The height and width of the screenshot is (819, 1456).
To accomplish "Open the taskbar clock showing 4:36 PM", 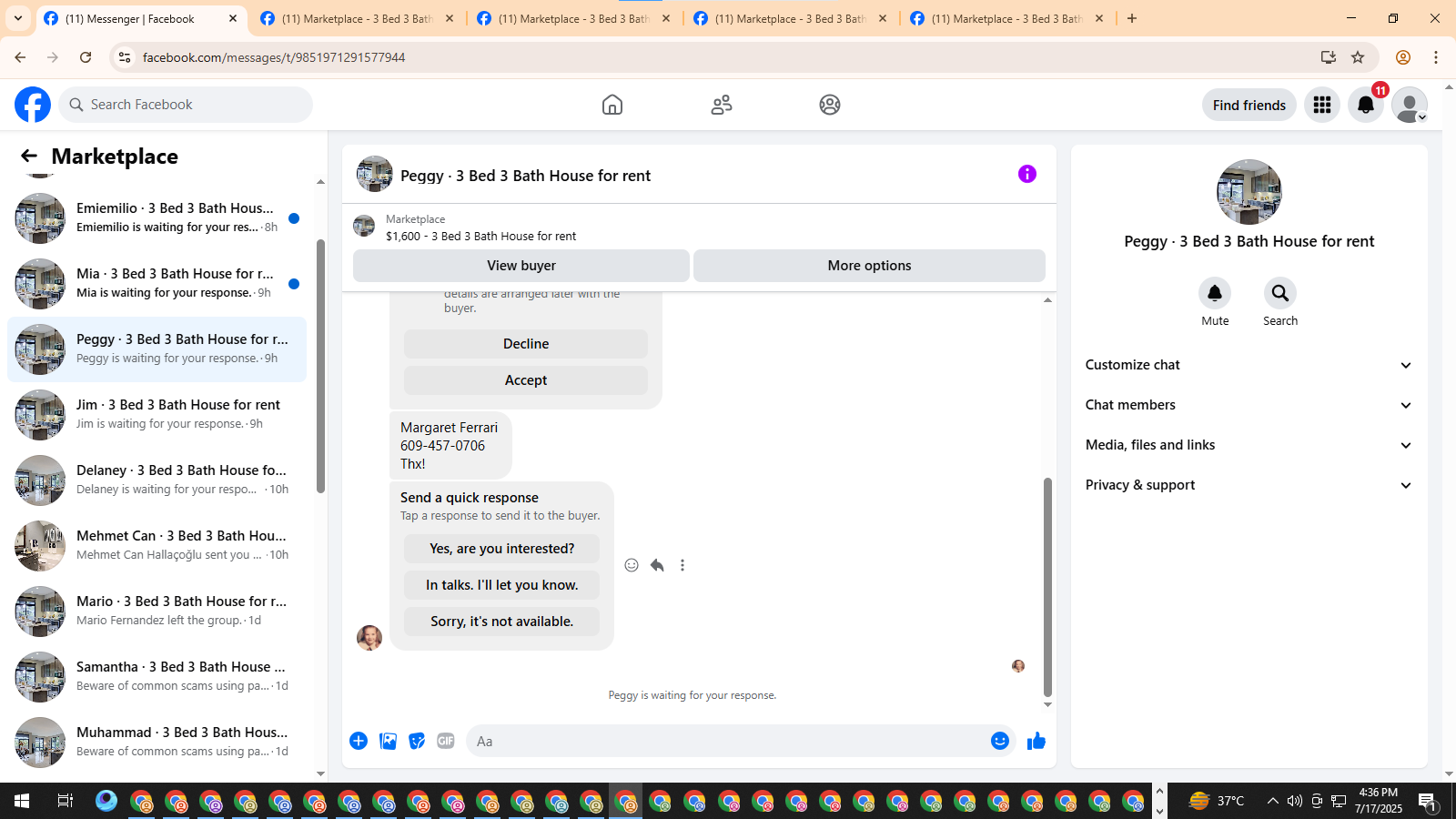I will coord(1378,801).
